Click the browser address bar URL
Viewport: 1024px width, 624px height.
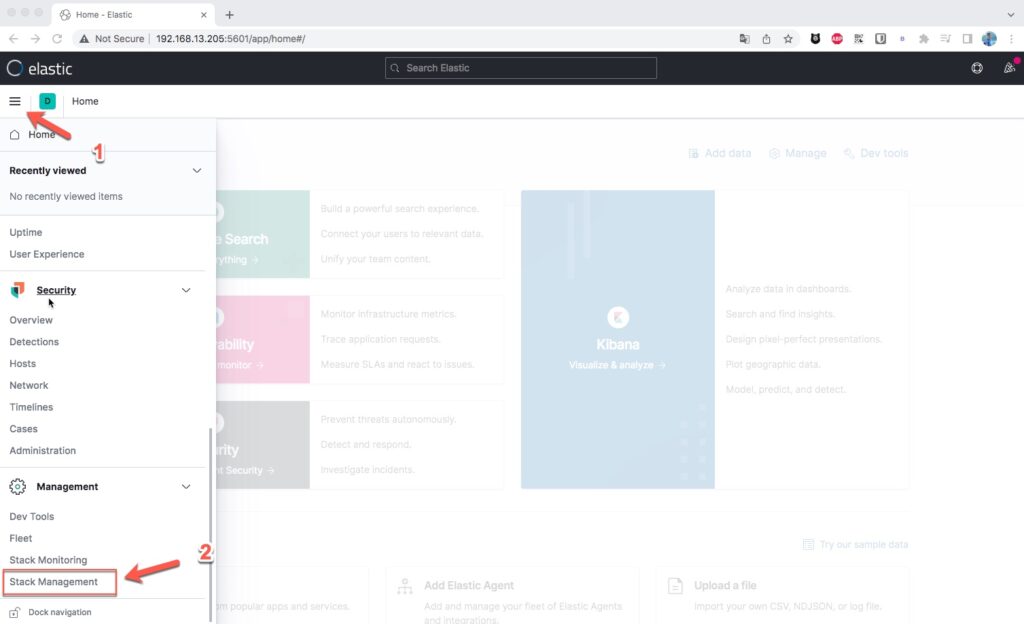coord(230,39)
